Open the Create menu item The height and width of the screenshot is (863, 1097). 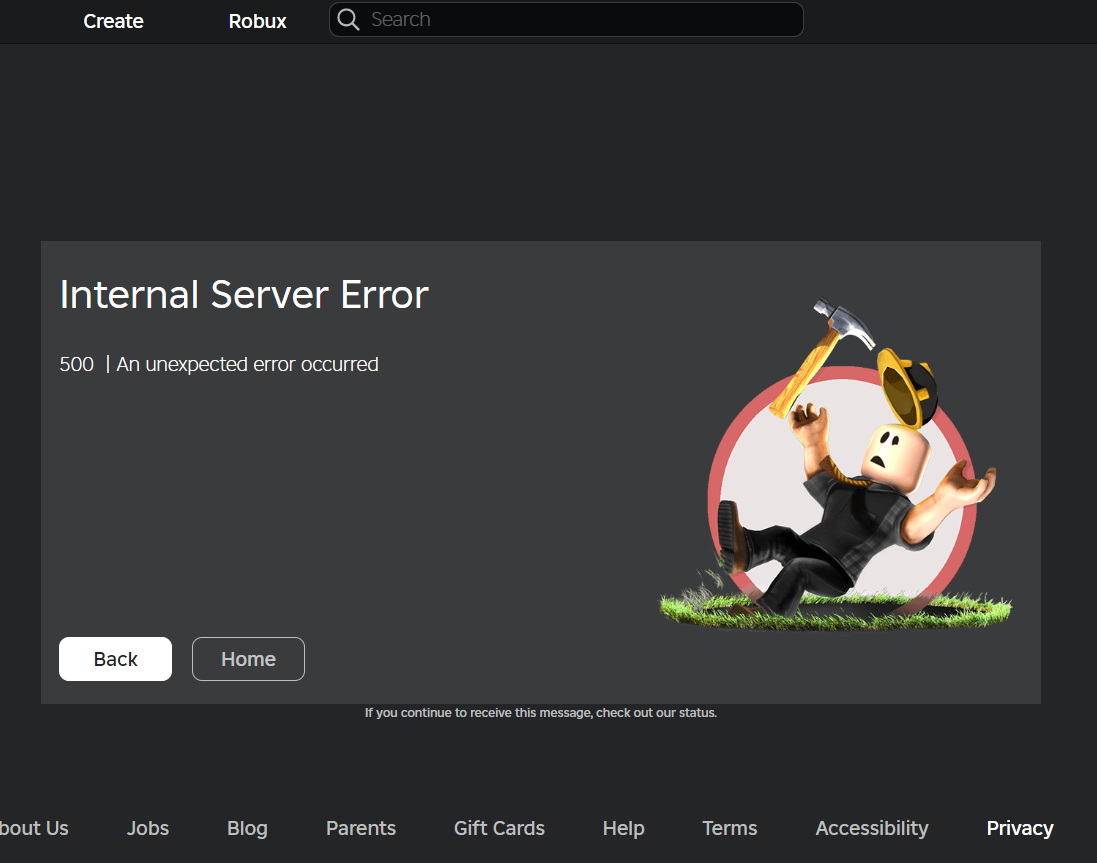[x=113, y=21]
